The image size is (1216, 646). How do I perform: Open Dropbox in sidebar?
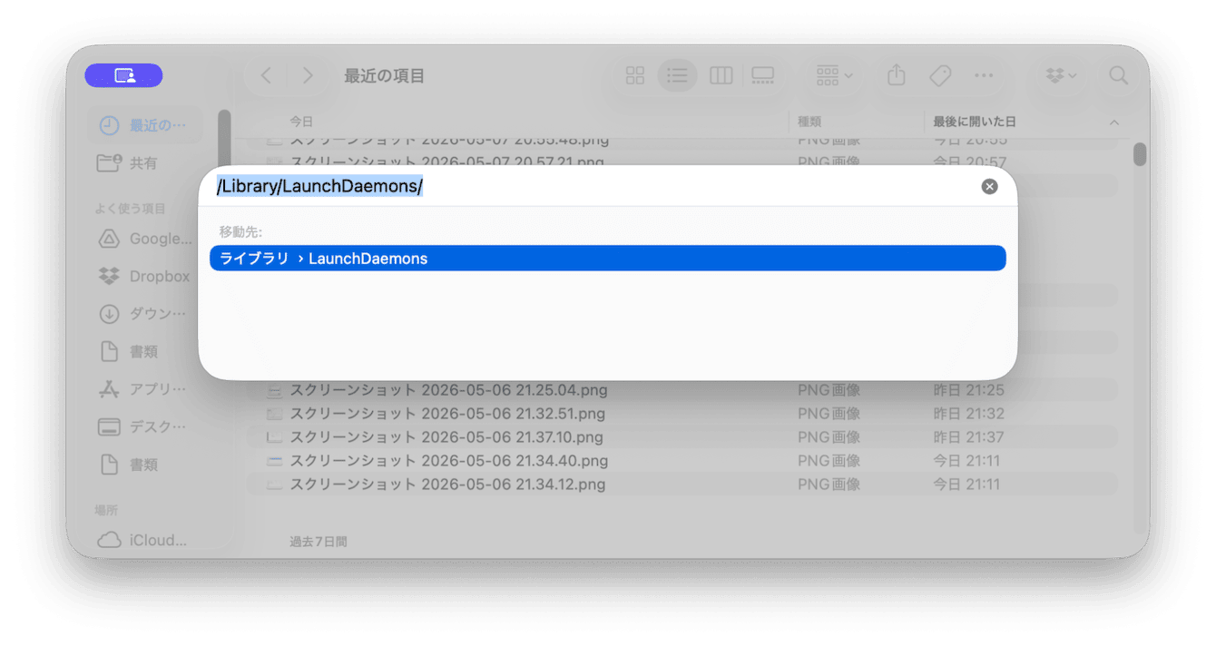(x=144, y=276)
